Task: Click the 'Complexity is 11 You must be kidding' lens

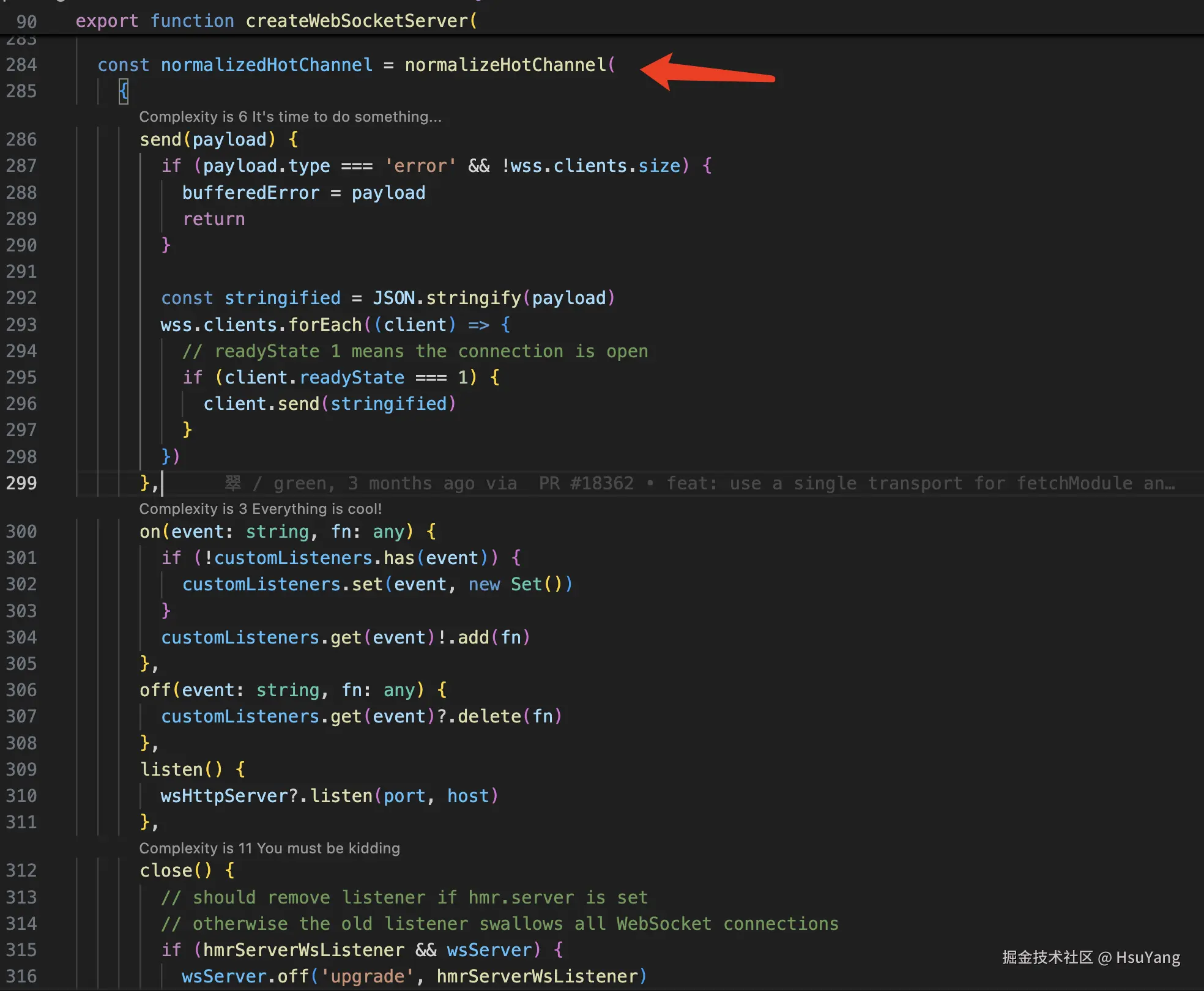Action: coord(269,848)
